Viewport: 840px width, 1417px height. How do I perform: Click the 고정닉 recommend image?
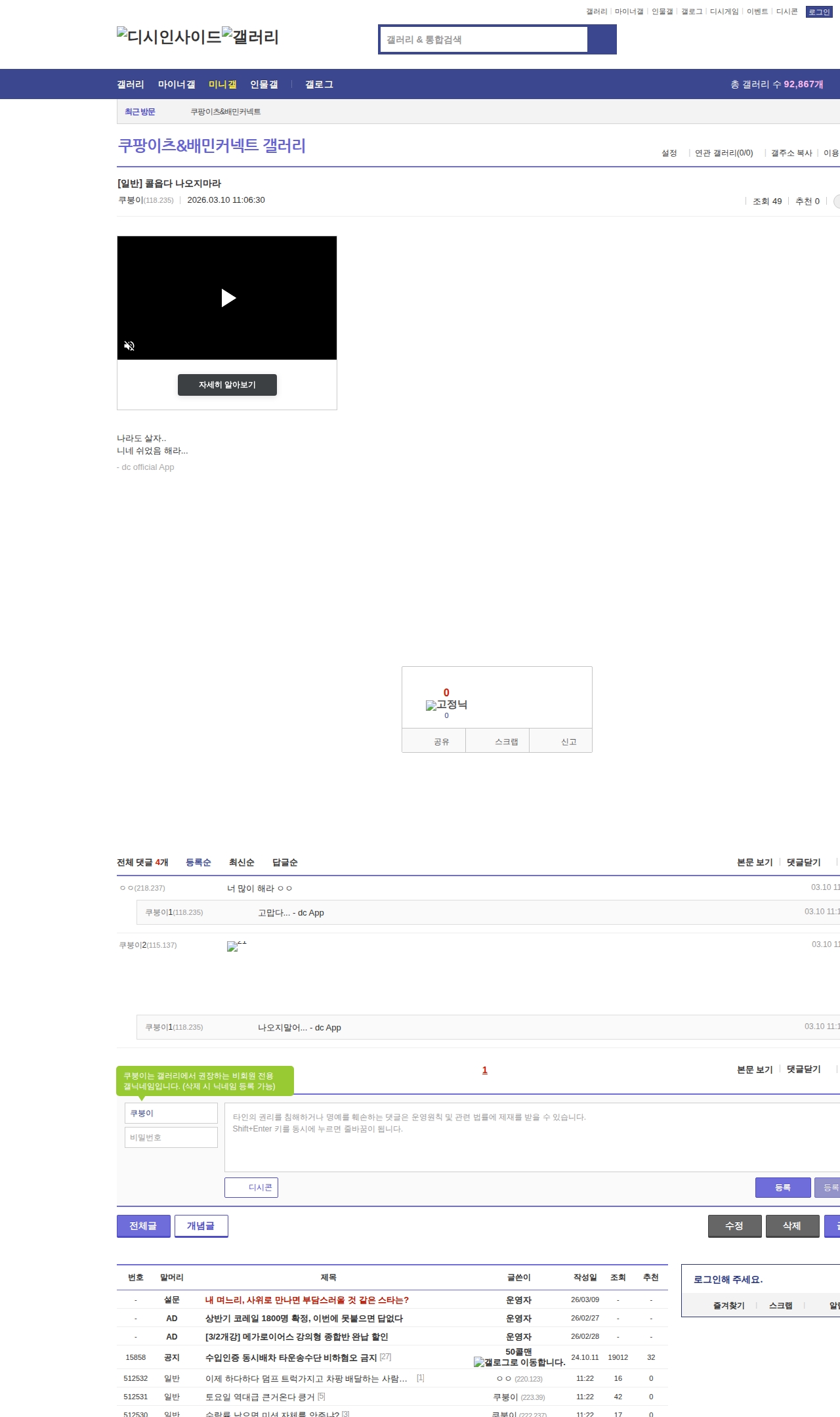[446, 705]
